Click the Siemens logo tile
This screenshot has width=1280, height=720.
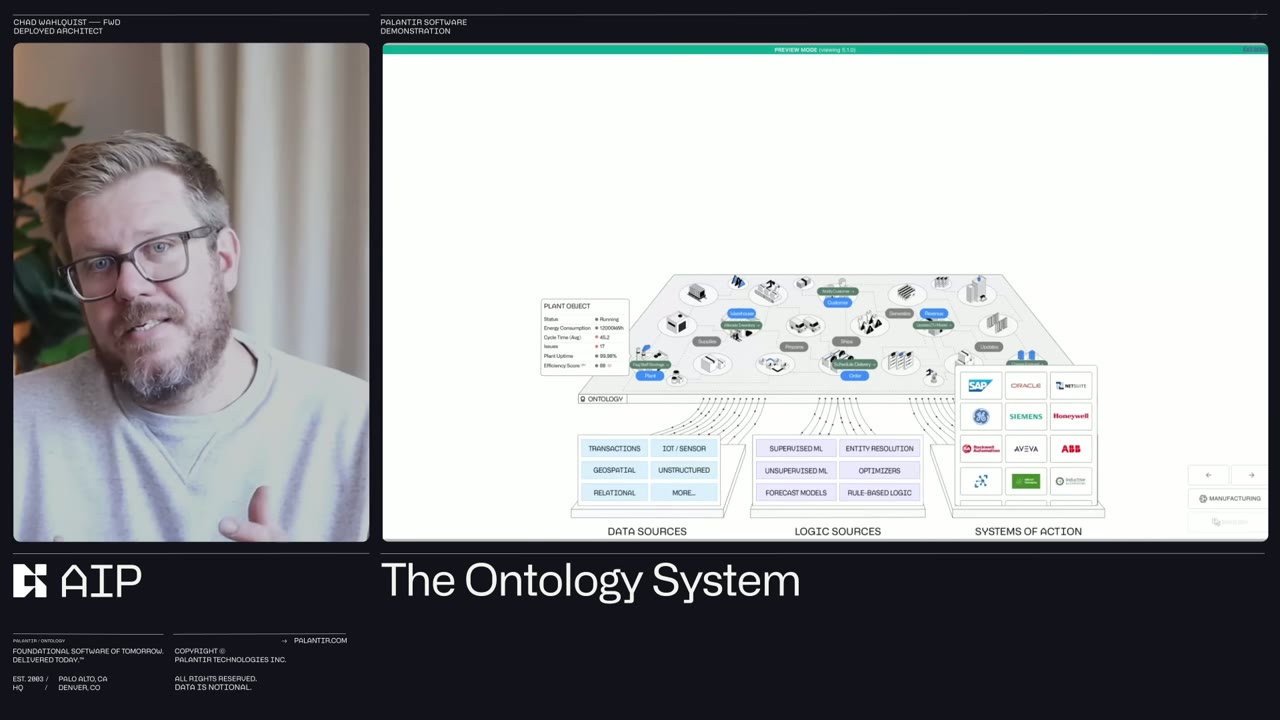(x=1025, y=416)
